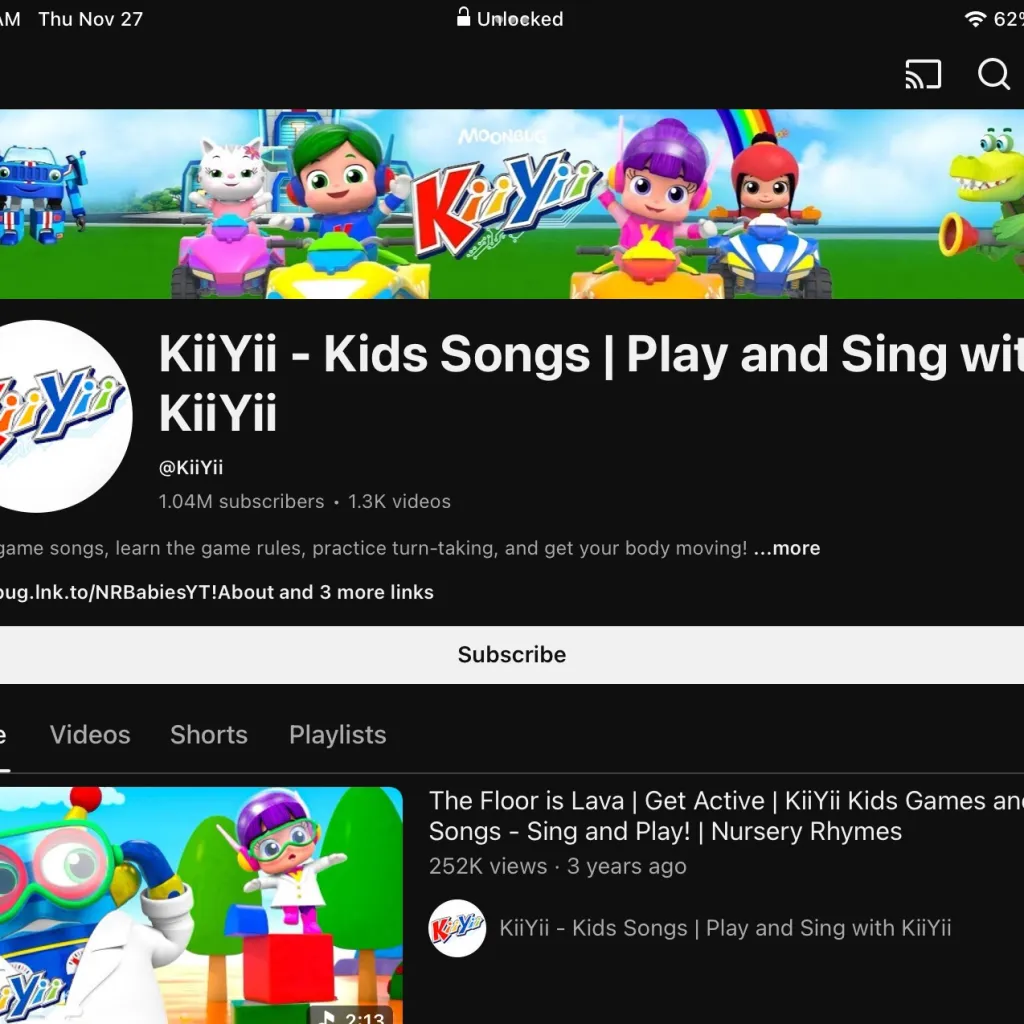The width and height of the screenshot is (1024, 1024).
Task: Tap the Unlocked padlock icon
Action: point(463,17)
